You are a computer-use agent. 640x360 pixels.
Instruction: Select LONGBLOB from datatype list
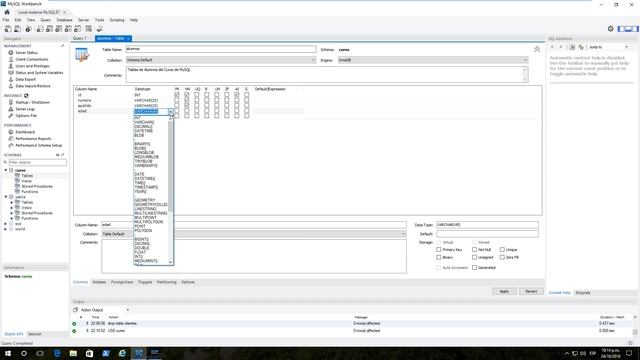[144, 153]
